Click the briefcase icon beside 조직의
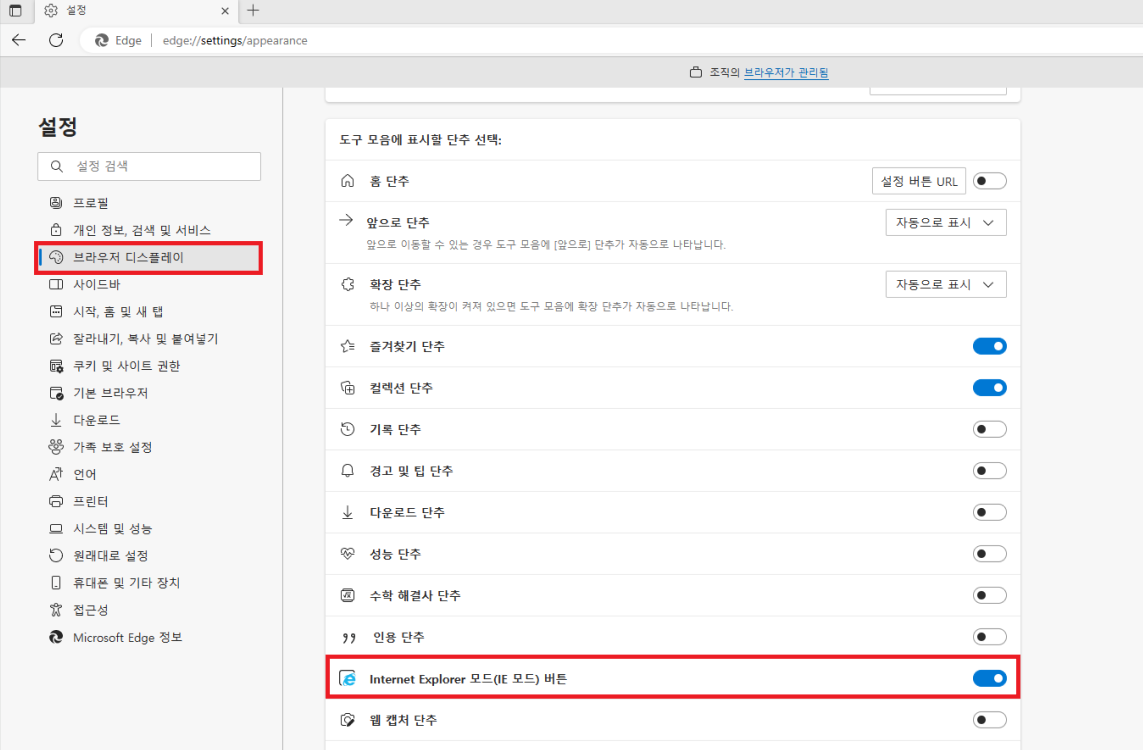Image resolution: width=1143 pixels, height=750 pixels. click(696, 72)
